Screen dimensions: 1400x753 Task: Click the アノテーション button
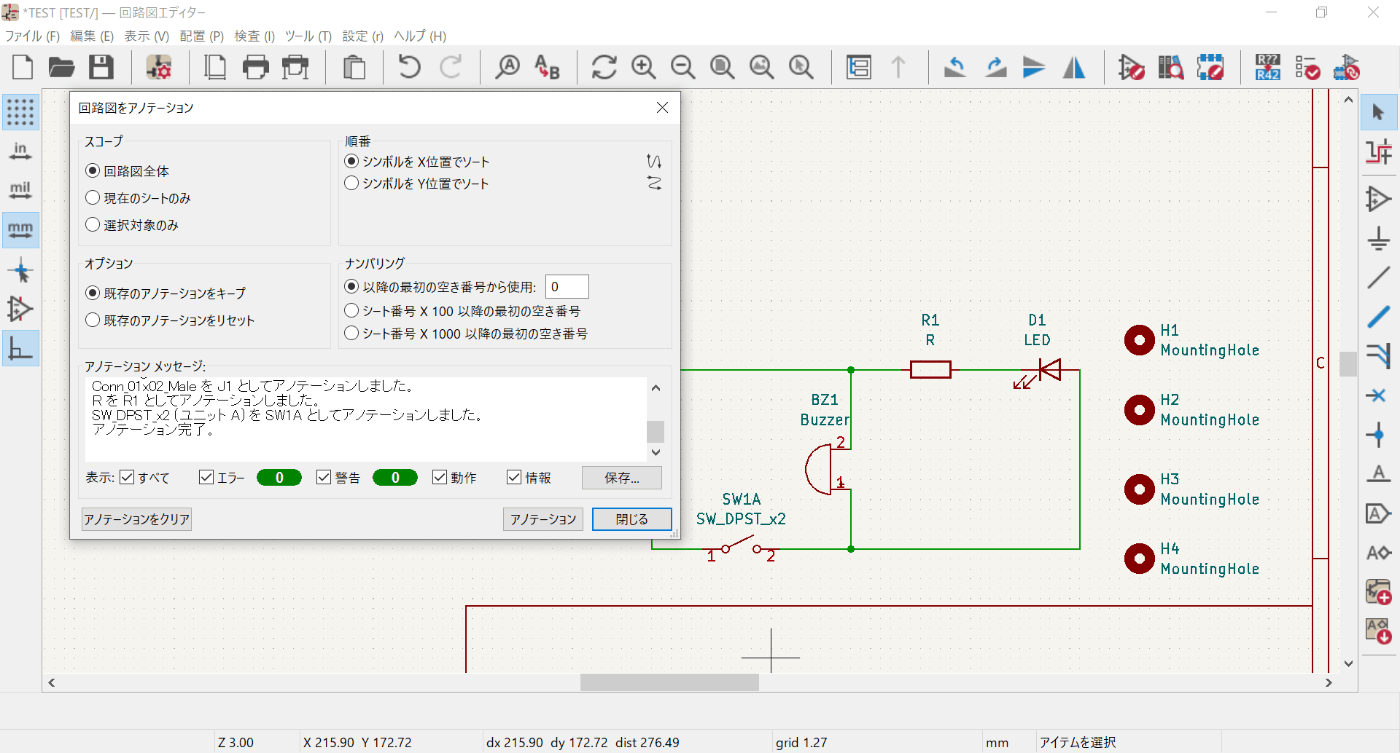point(543,519)
